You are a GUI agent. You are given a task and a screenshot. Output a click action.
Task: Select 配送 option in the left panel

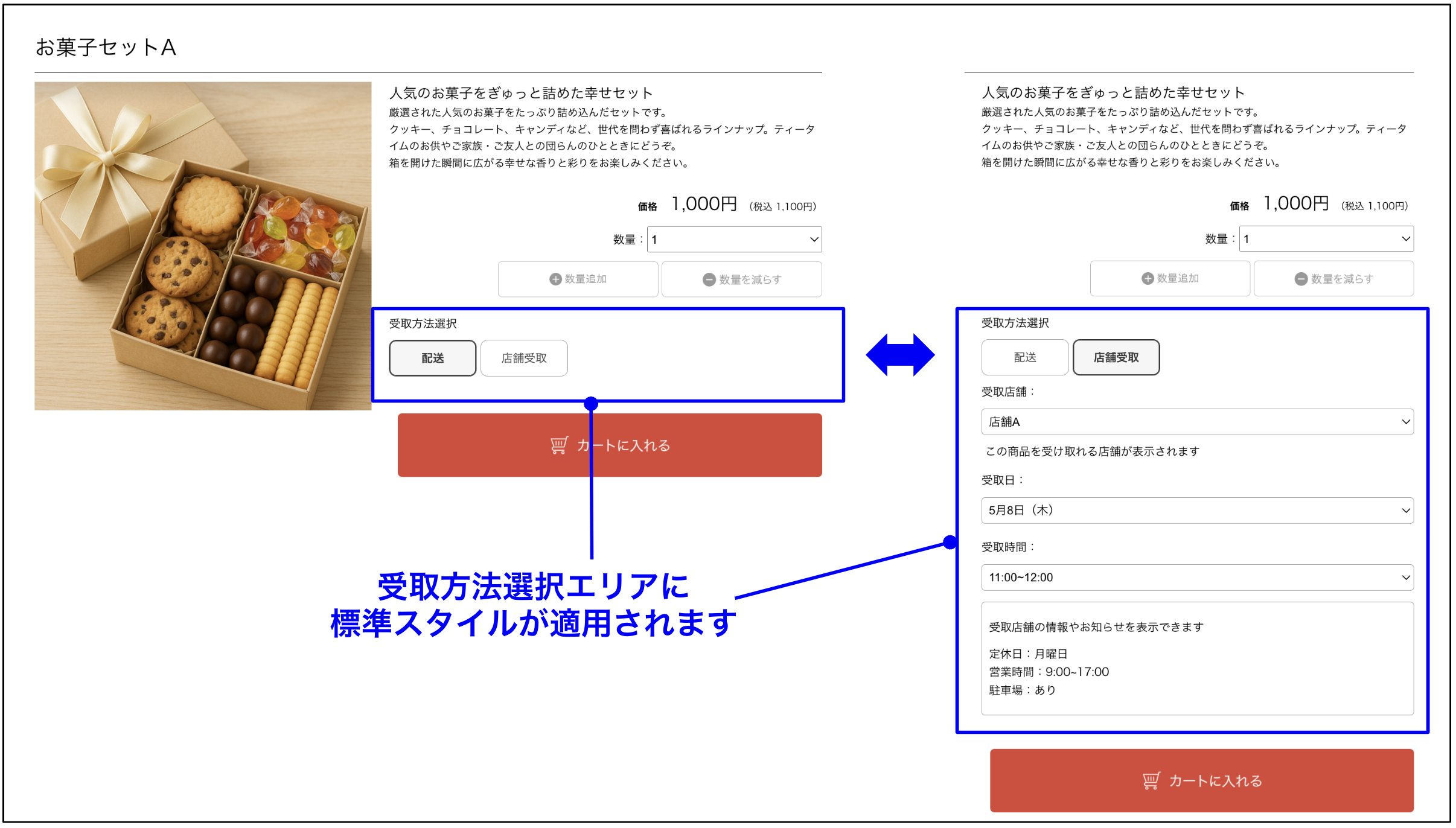click(433, 358)
